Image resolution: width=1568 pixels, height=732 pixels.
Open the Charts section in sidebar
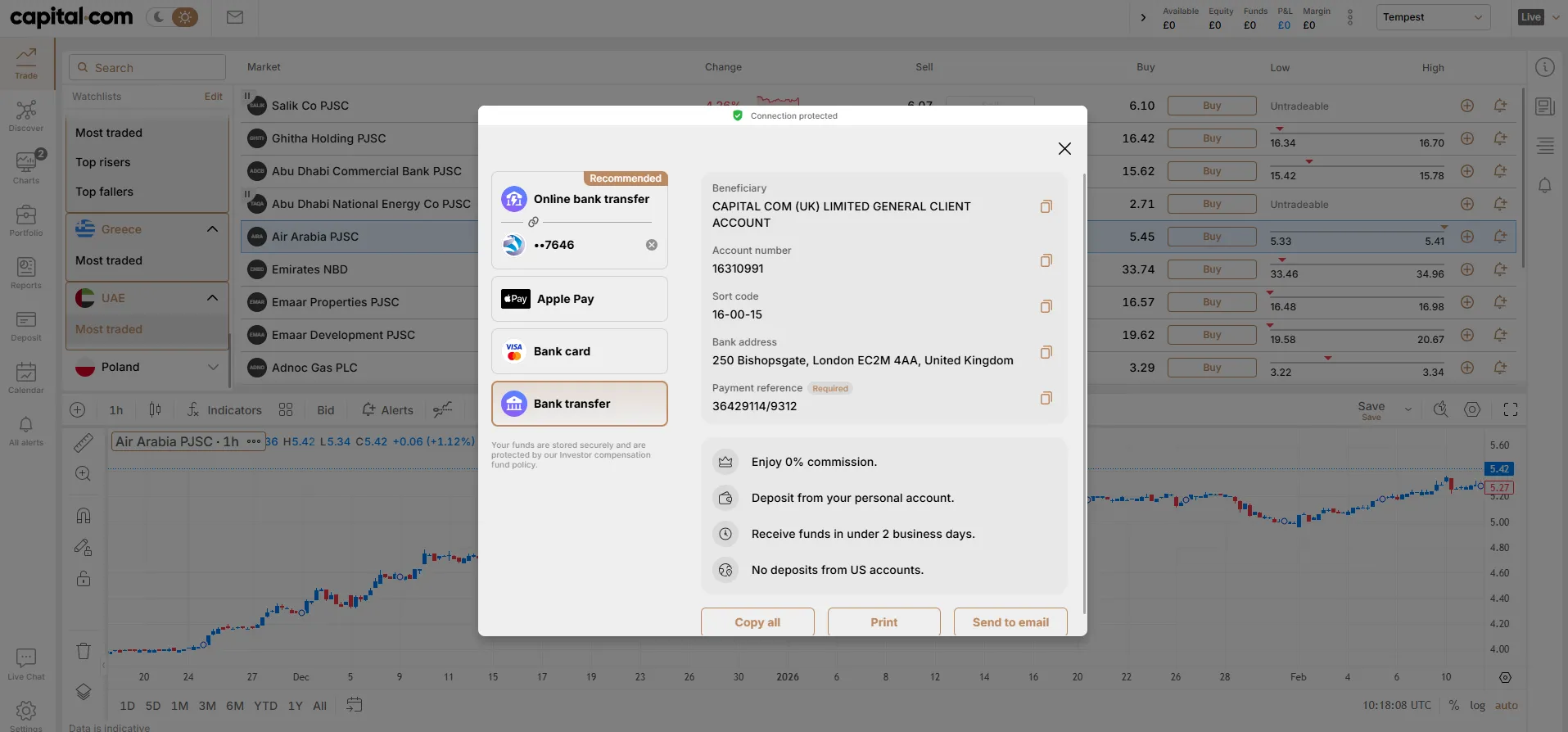[26, 168]
